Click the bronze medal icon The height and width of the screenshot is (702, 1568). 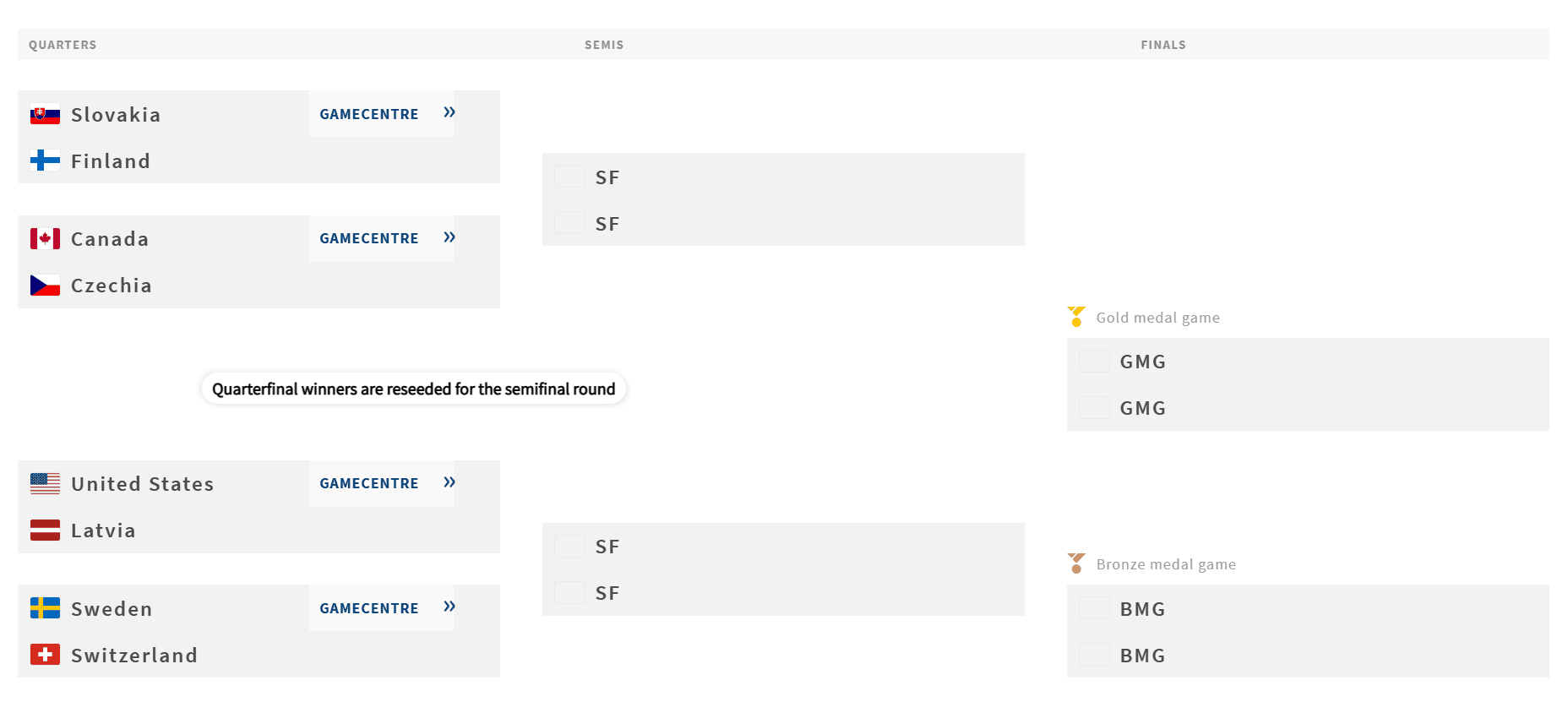1076,563
